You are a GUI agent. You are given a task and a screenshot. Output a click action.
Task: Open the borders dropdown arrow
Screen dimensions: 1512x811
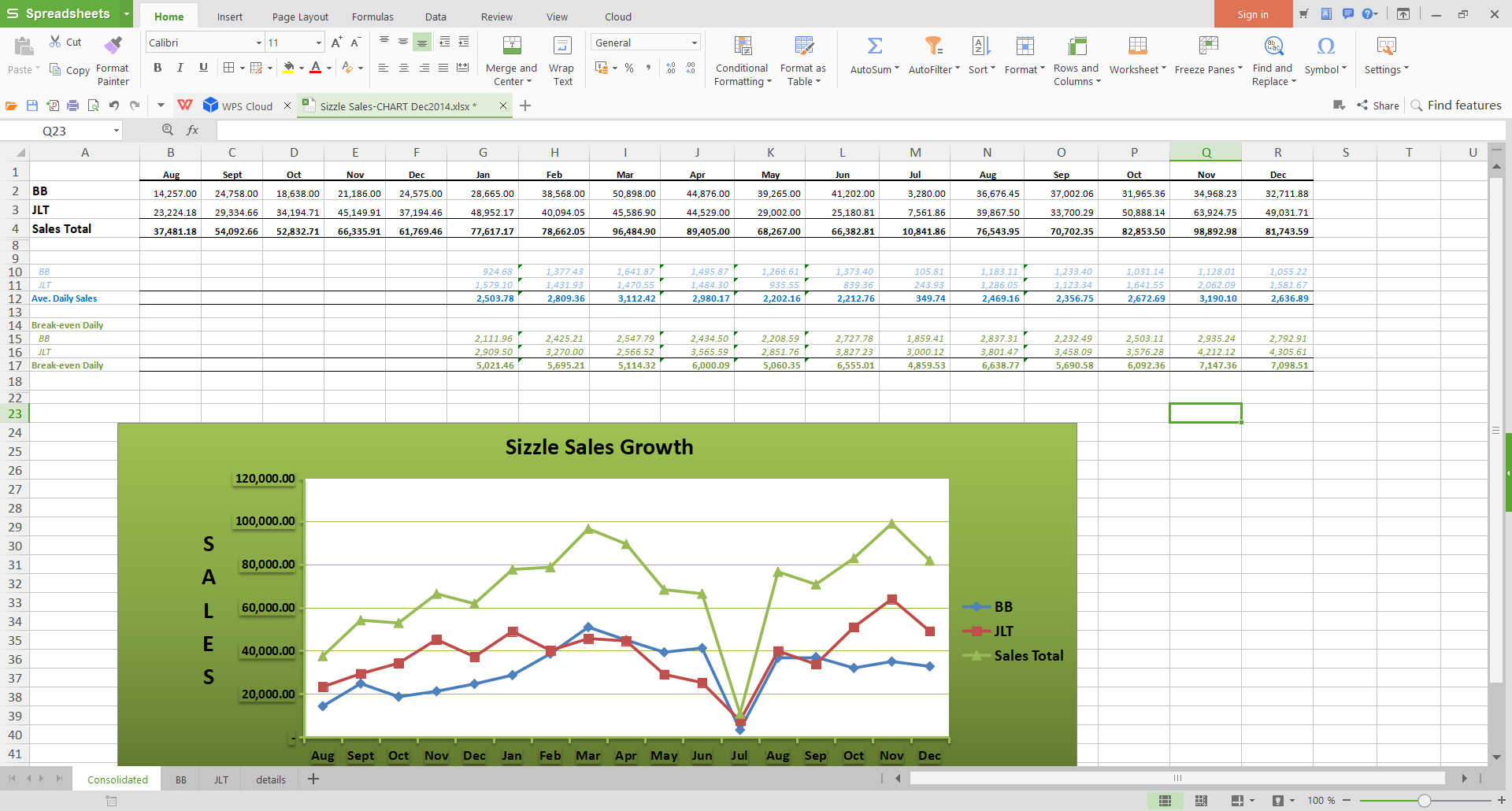coord(242,69)
